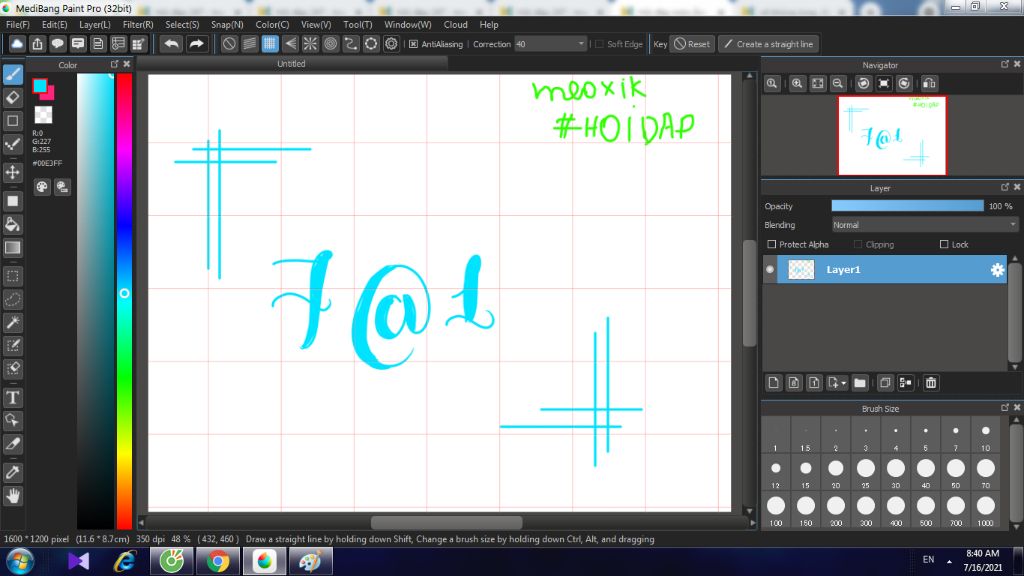
Task: Click the rainbow hue slider bar
Action: (x=124, y=300)
